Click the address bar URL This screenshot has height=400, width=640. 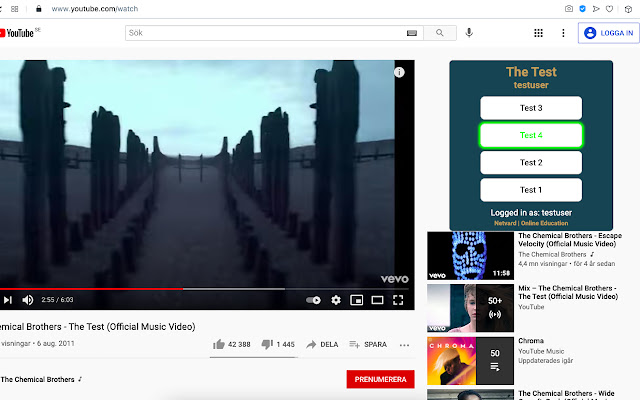click(95, 9)
